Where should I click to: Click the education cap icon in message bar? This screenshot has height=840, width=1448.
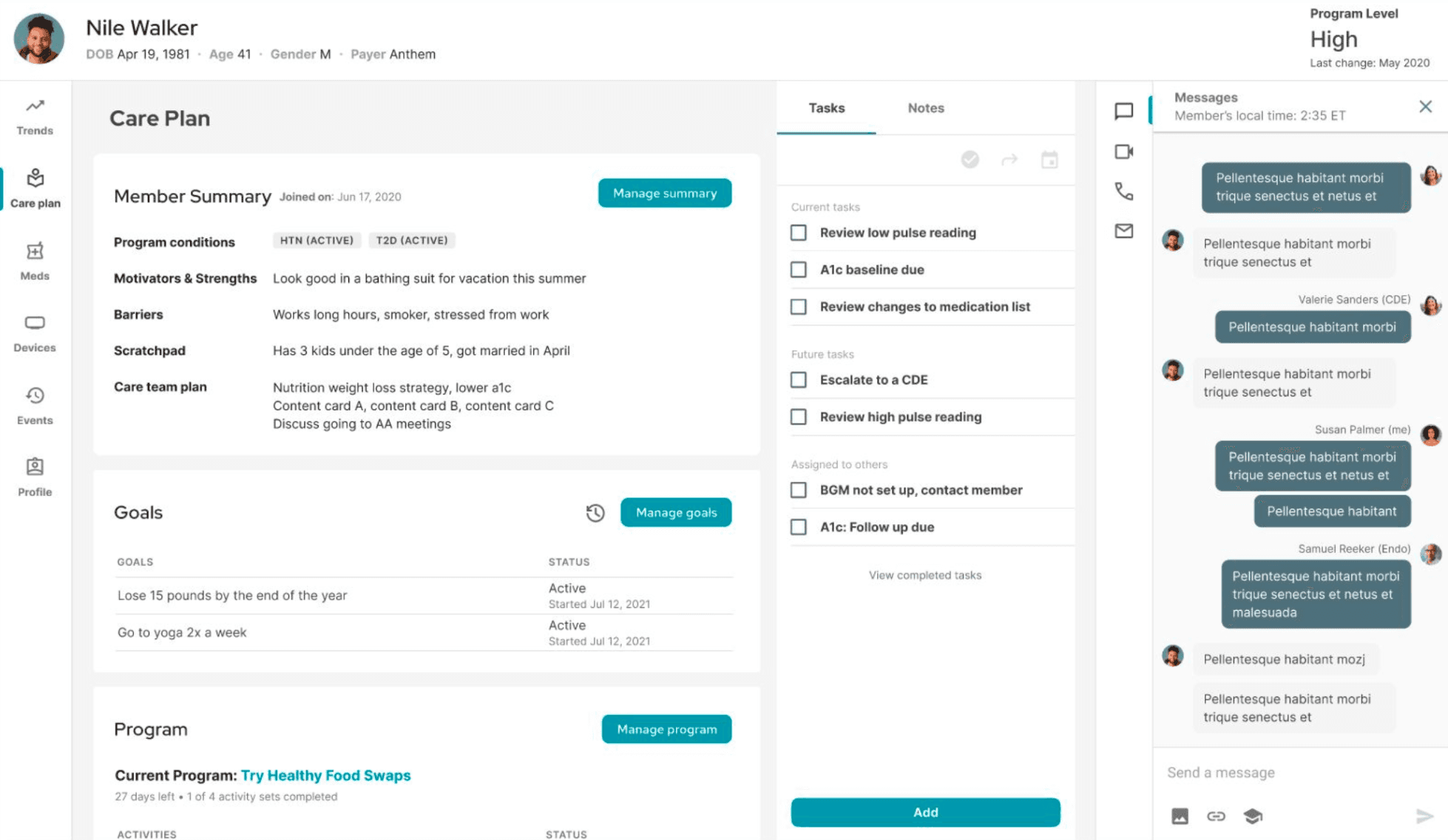[1253, 816]
